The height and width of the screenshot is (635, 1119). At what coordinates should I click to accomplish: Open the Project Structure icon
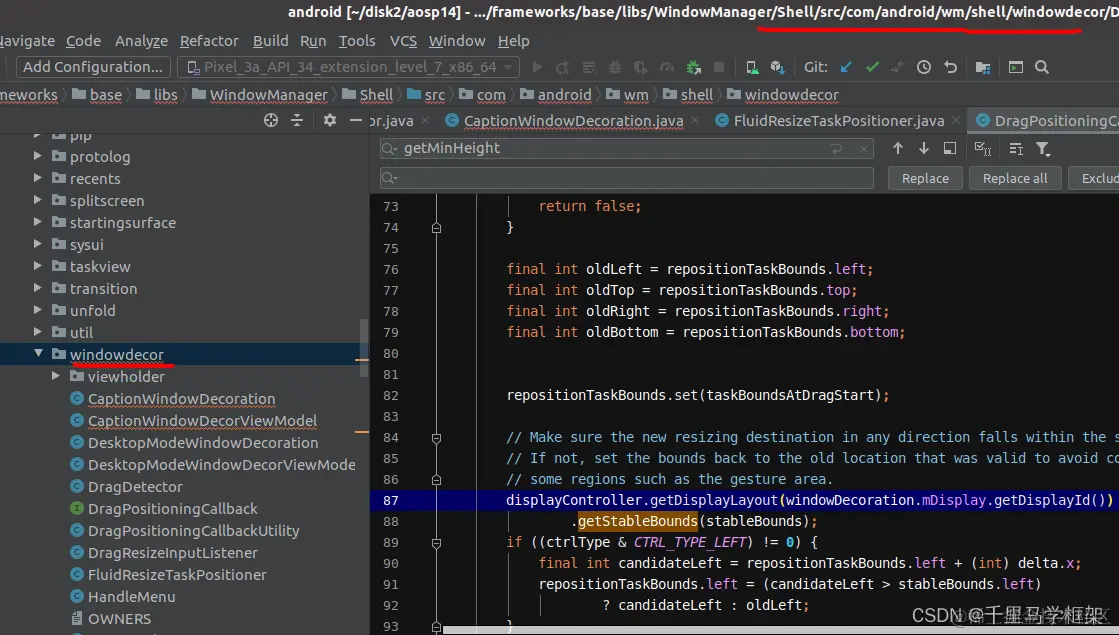pyautogui.click(x=983, y=67)
